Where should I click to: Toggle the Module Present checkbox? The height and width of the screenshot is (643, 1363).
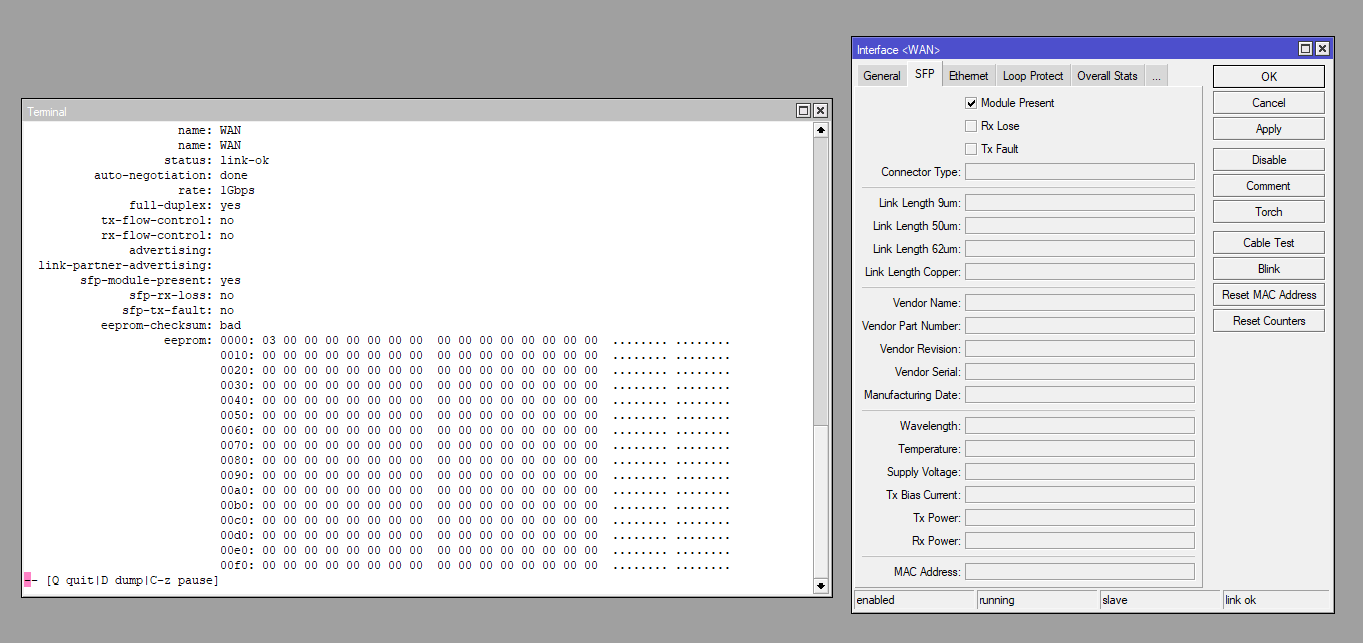pos(970,102)
